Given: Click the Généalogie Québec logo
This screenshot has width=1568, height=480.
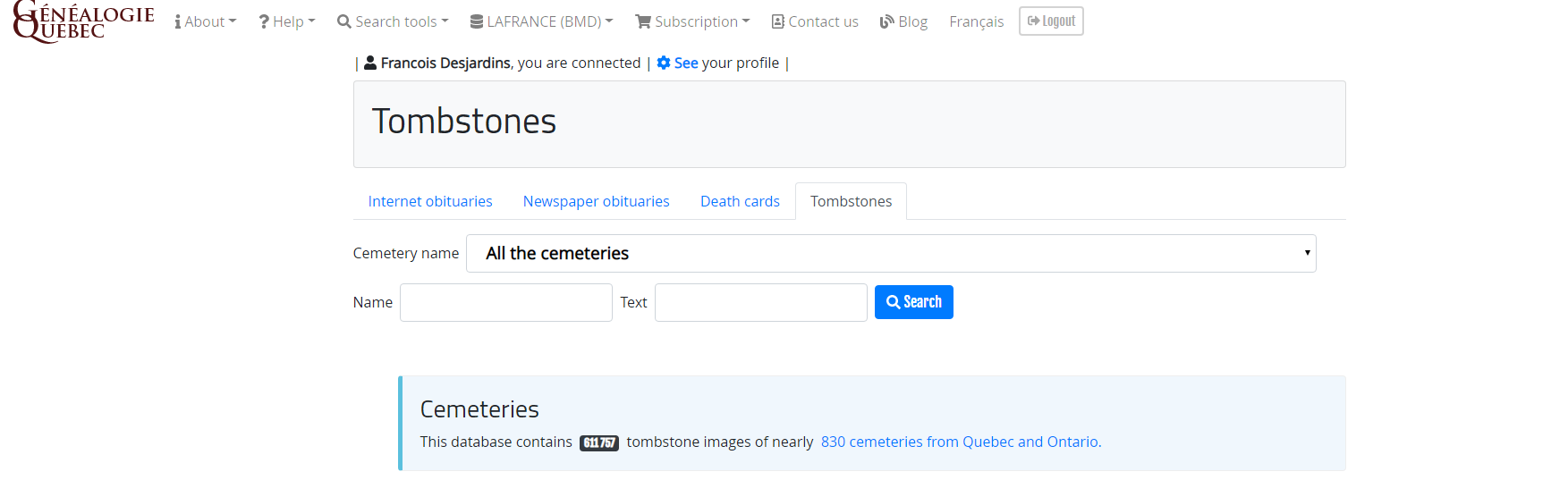Looking at the screenshot, I should pyautogui.click(x=84, y=21).
